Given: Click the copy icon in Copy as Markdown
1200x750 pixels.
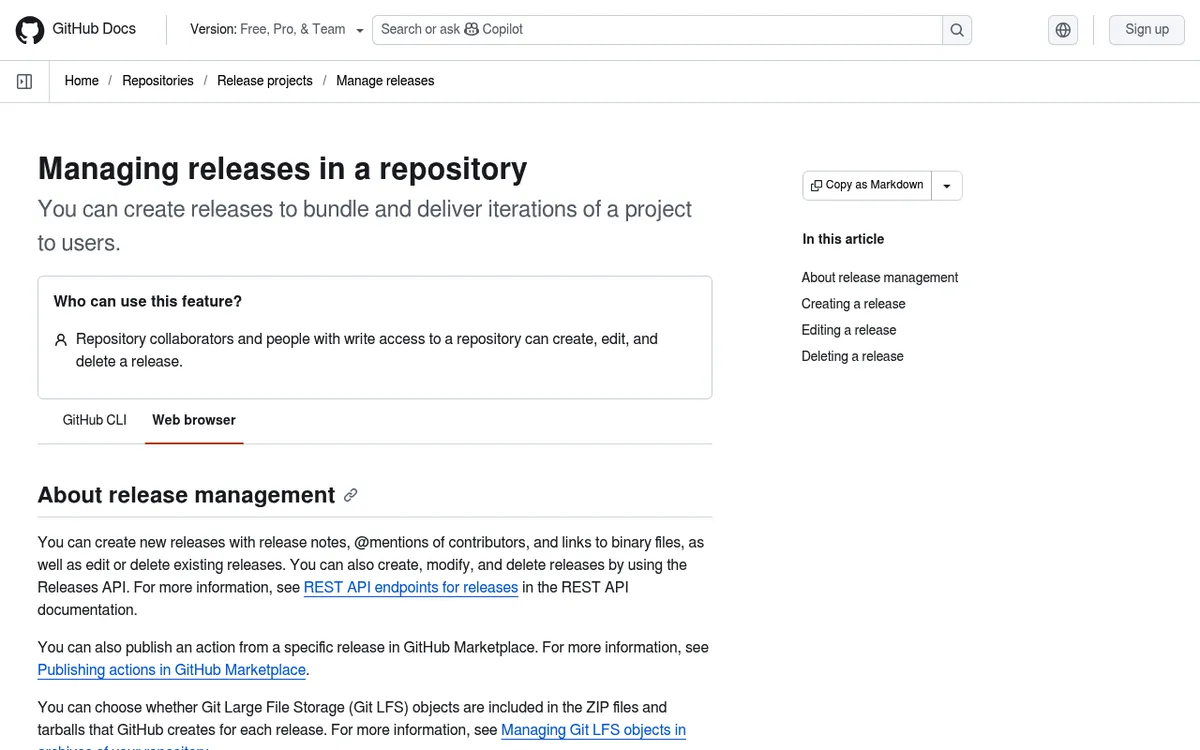Looking at the screenshot, I should pyautogui.click(x=816, y=185).
